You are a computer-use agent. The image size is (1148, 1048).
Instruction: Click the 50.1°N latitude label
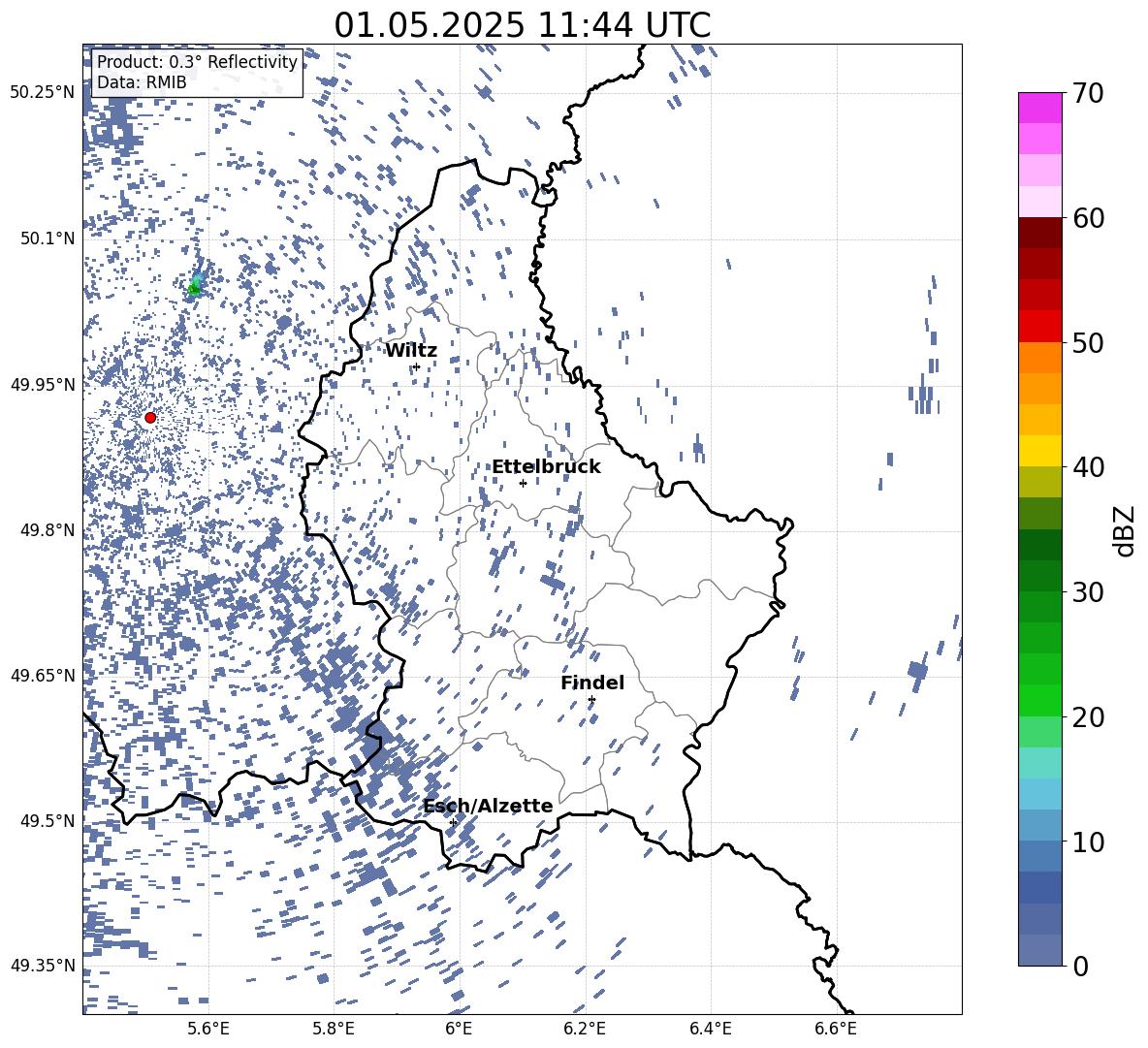(47, 238)
